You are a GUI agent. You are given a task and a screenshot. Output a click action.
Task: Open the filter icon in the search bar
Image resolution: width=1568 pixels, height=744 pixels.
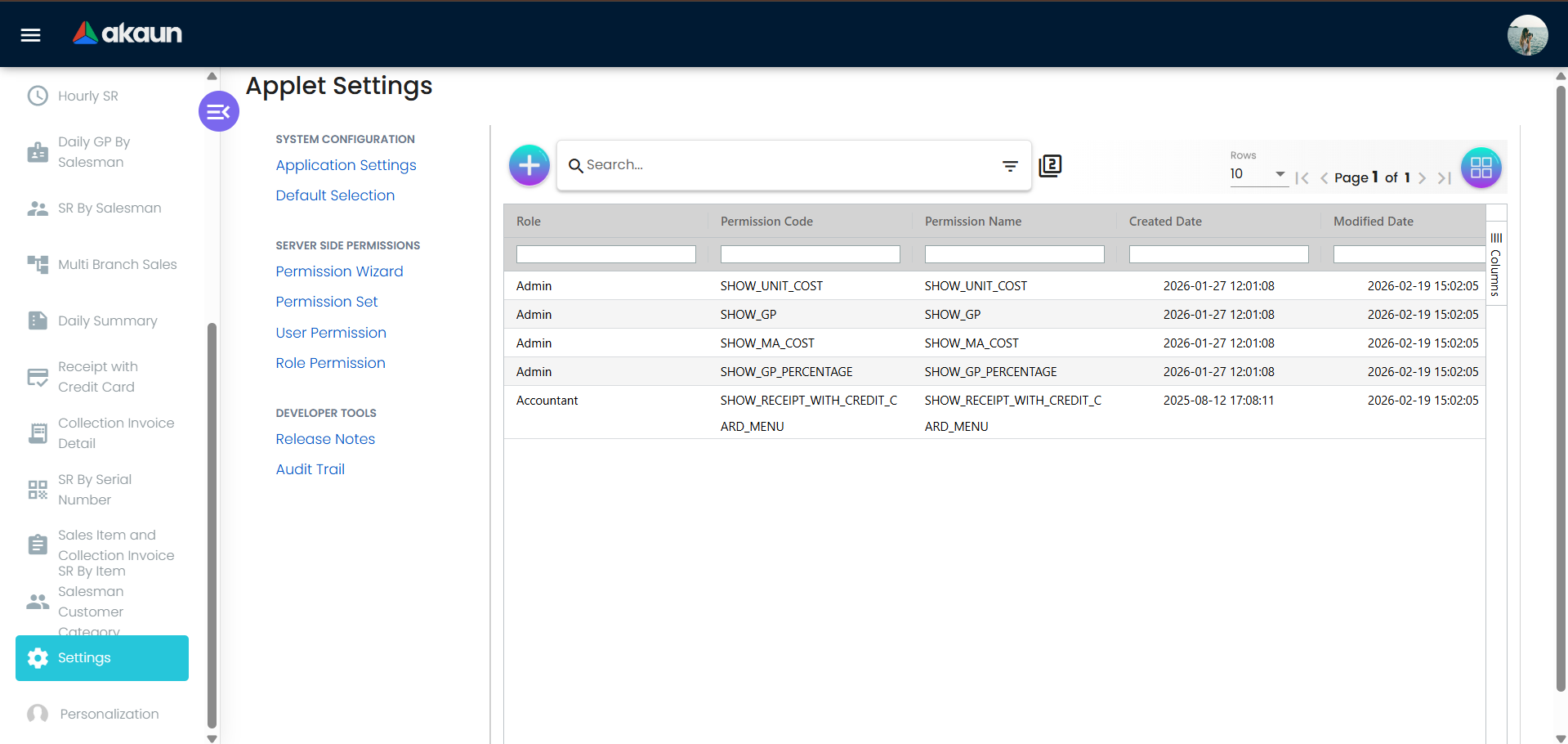coord(1010,166)
